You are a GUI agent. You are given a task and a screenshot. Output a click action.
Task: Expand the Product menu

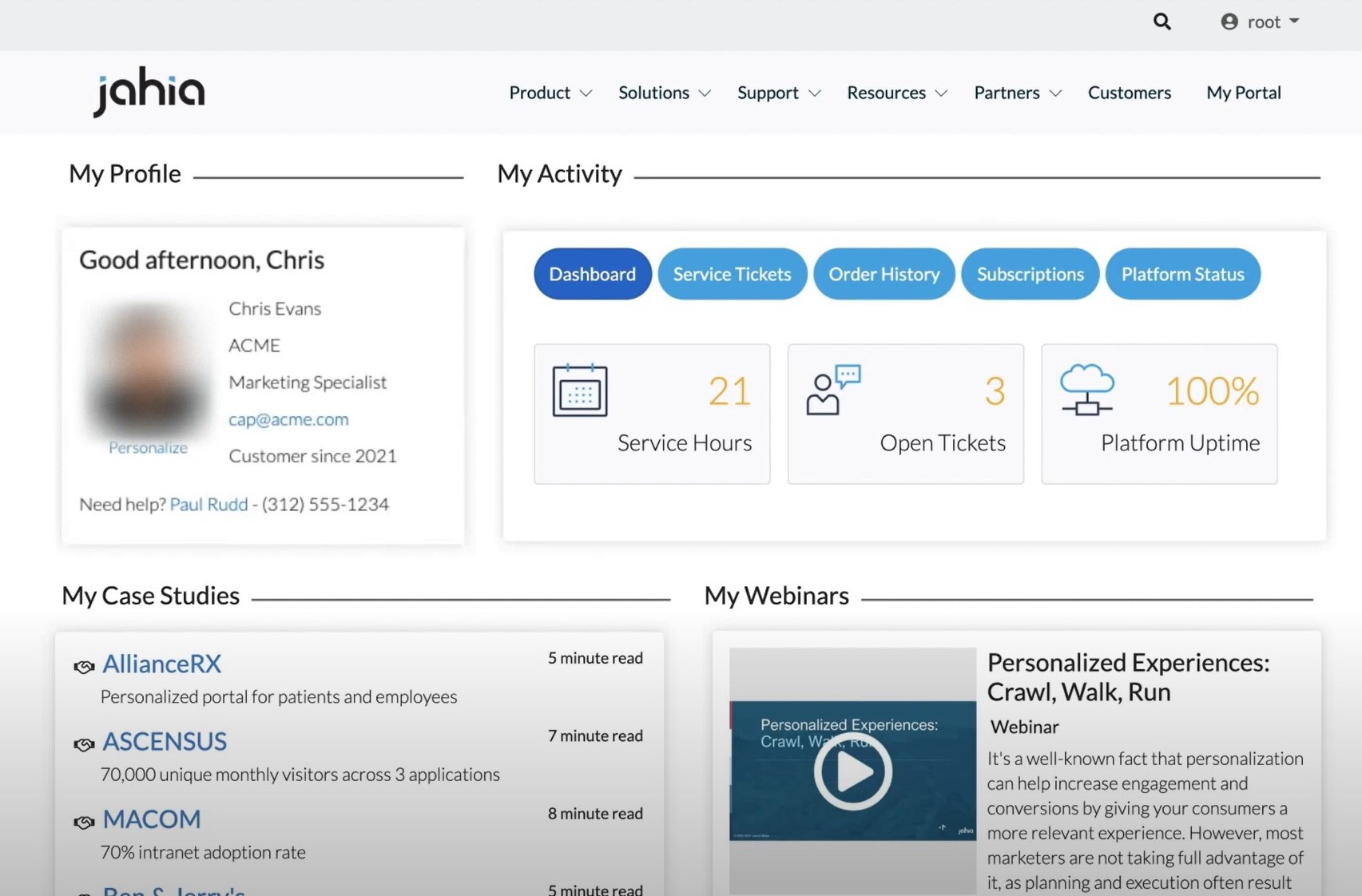click(x=550, y=93)
